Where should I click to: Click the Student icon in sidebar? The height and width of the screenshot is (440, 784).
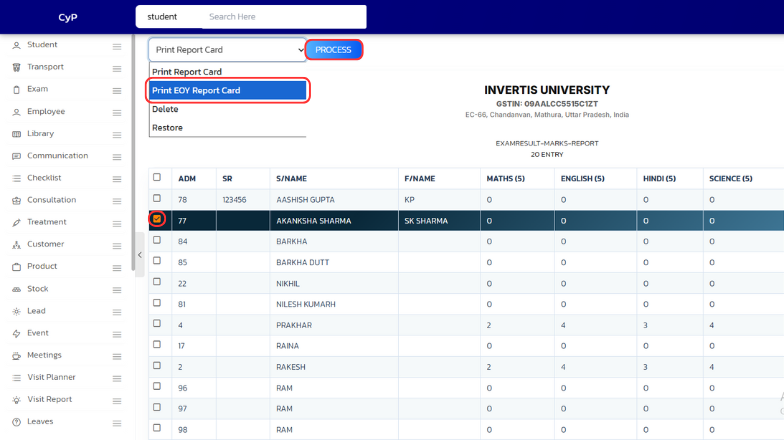click(16, 45)
